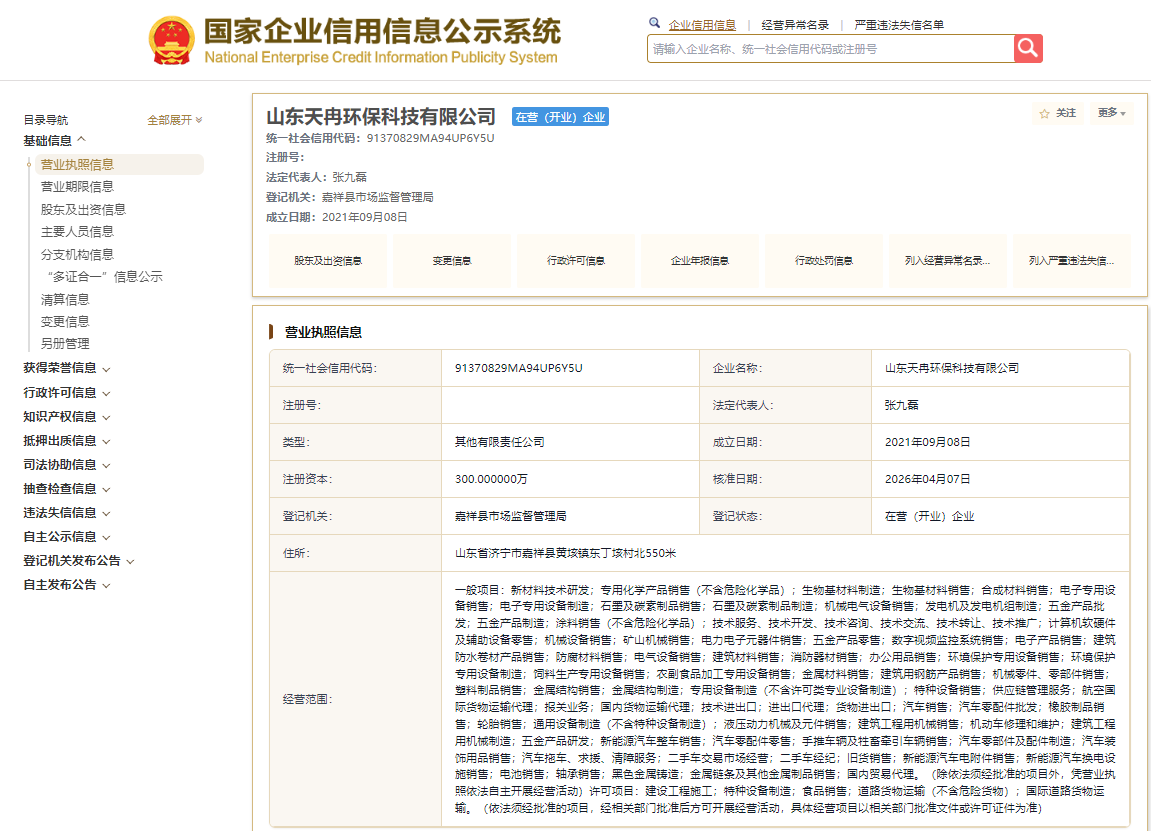The height and width of the screenshot is (831, 1151).
Task: Click the company title 山东天冉环保科技有限公司
Action: [x=381, y=116]
